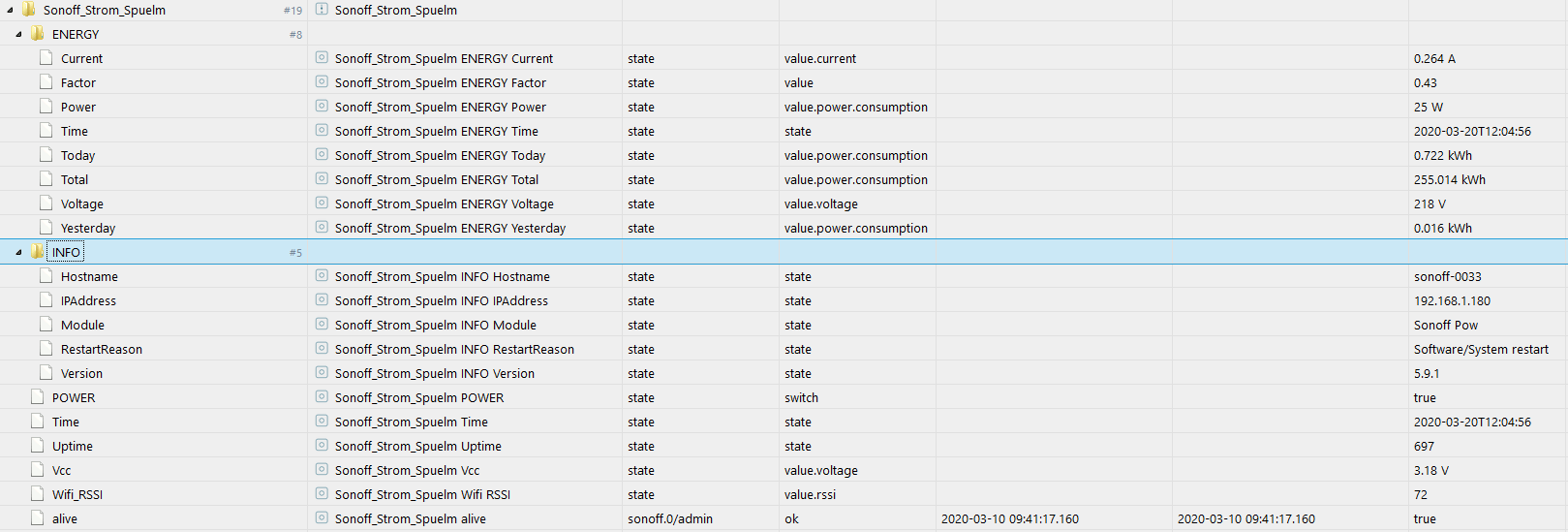
Task: Click the file icon beside IPAddress
Action: coord(46,300)
